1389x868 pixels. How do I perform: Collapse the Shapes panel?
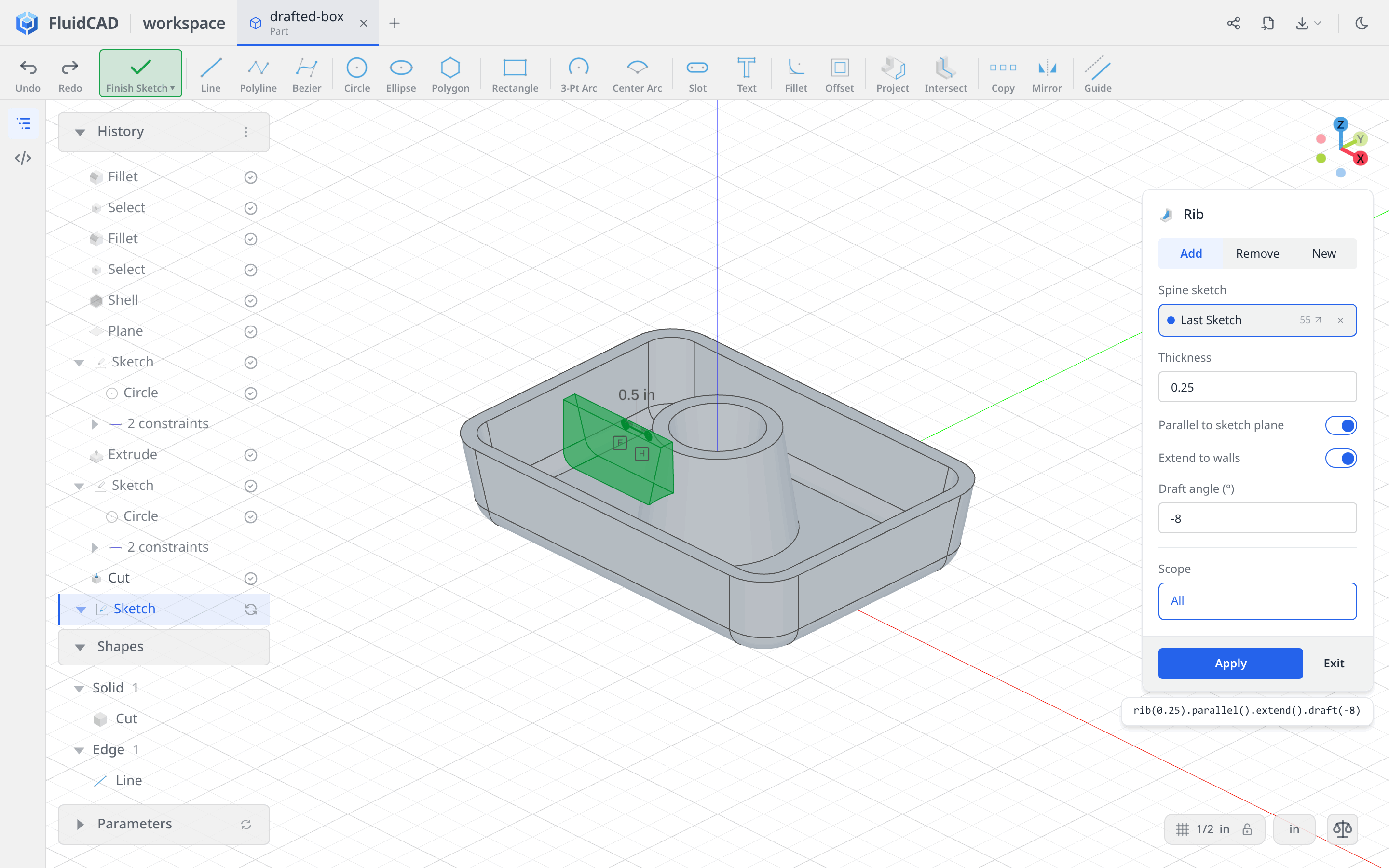(x=80, y=647)
